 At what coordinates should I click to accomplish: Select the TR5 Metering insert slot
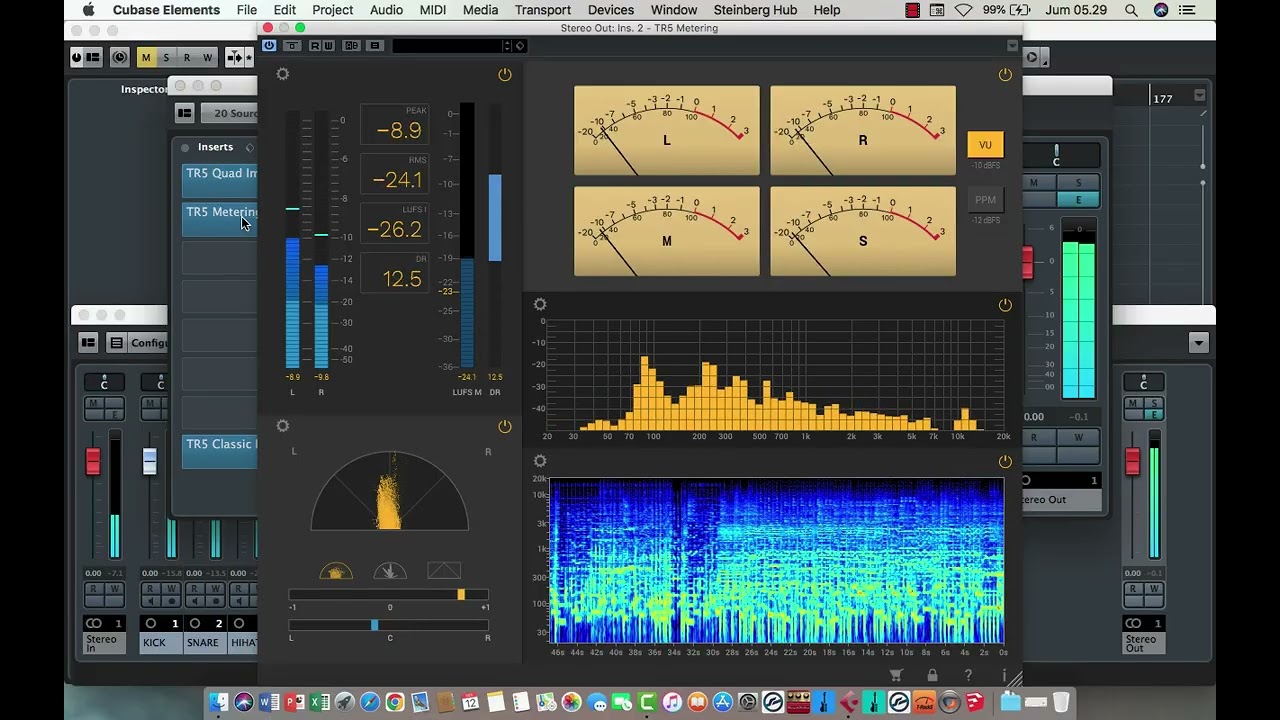coord(220,219)
